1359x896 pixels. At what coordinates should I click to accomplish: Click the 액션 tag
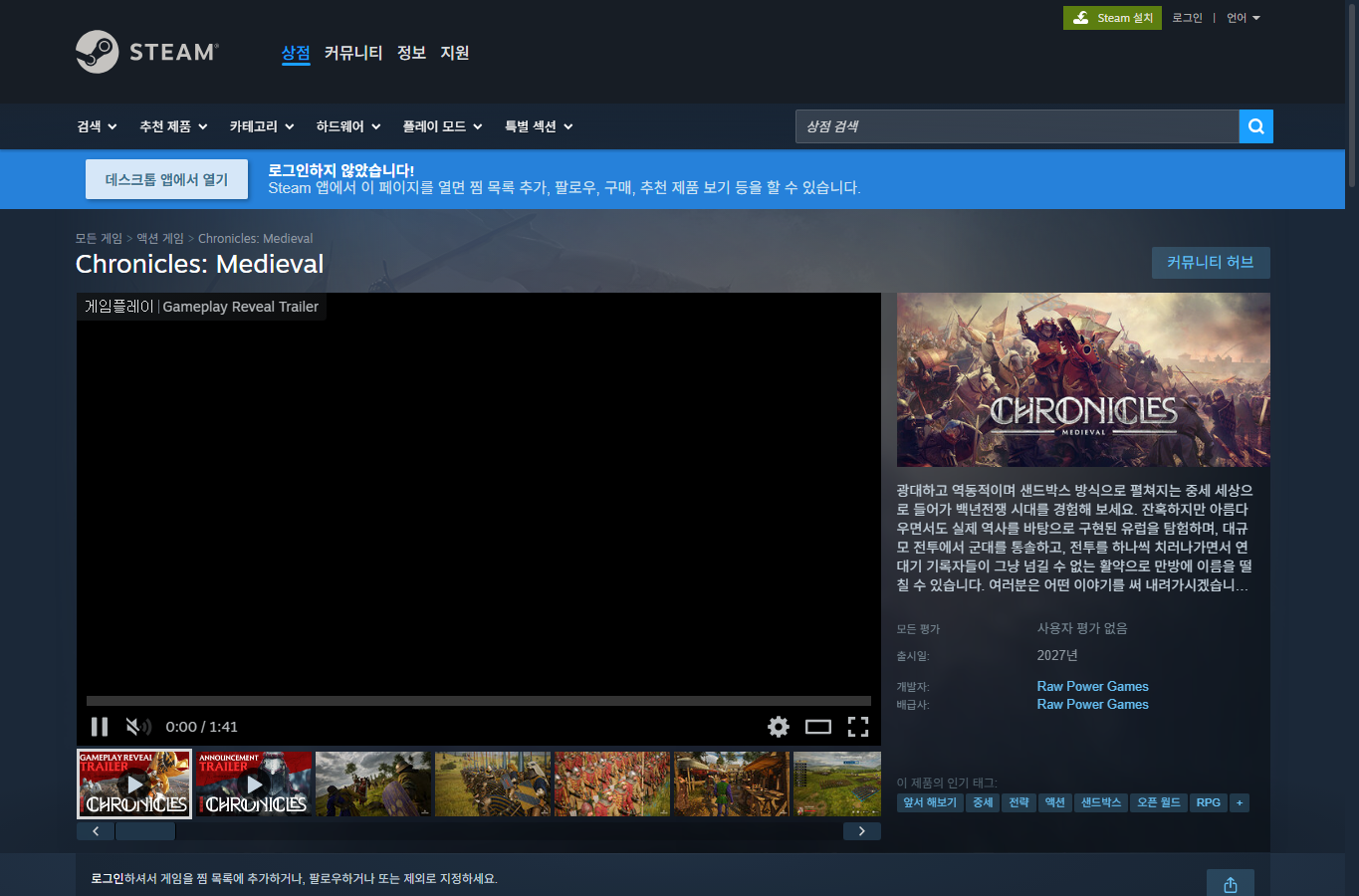pyautogui.click(x=1054, y=802)
